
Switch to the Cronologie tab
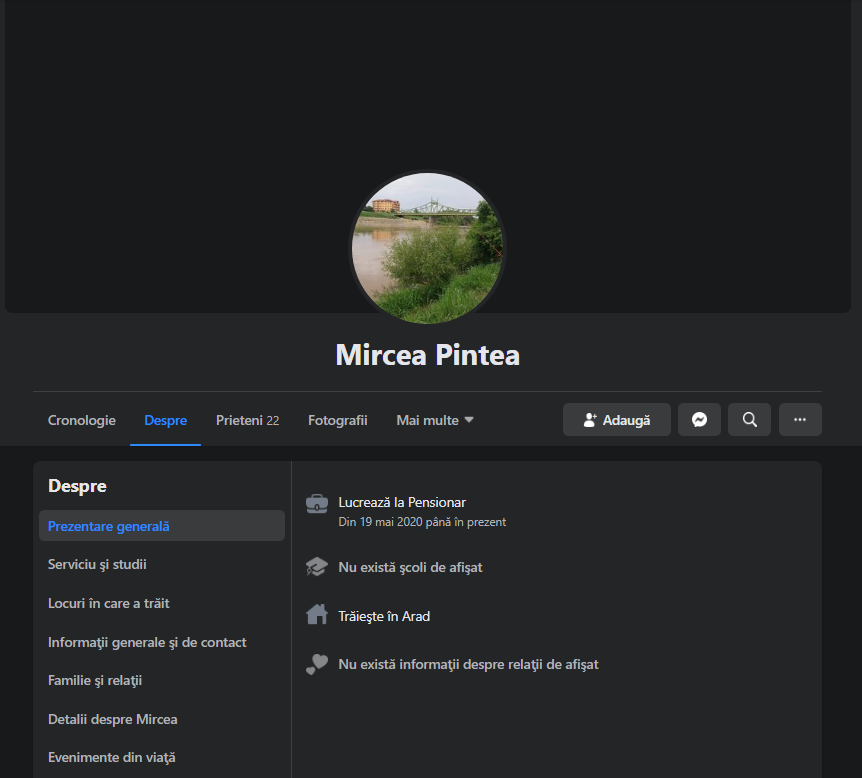pos(81,420)
